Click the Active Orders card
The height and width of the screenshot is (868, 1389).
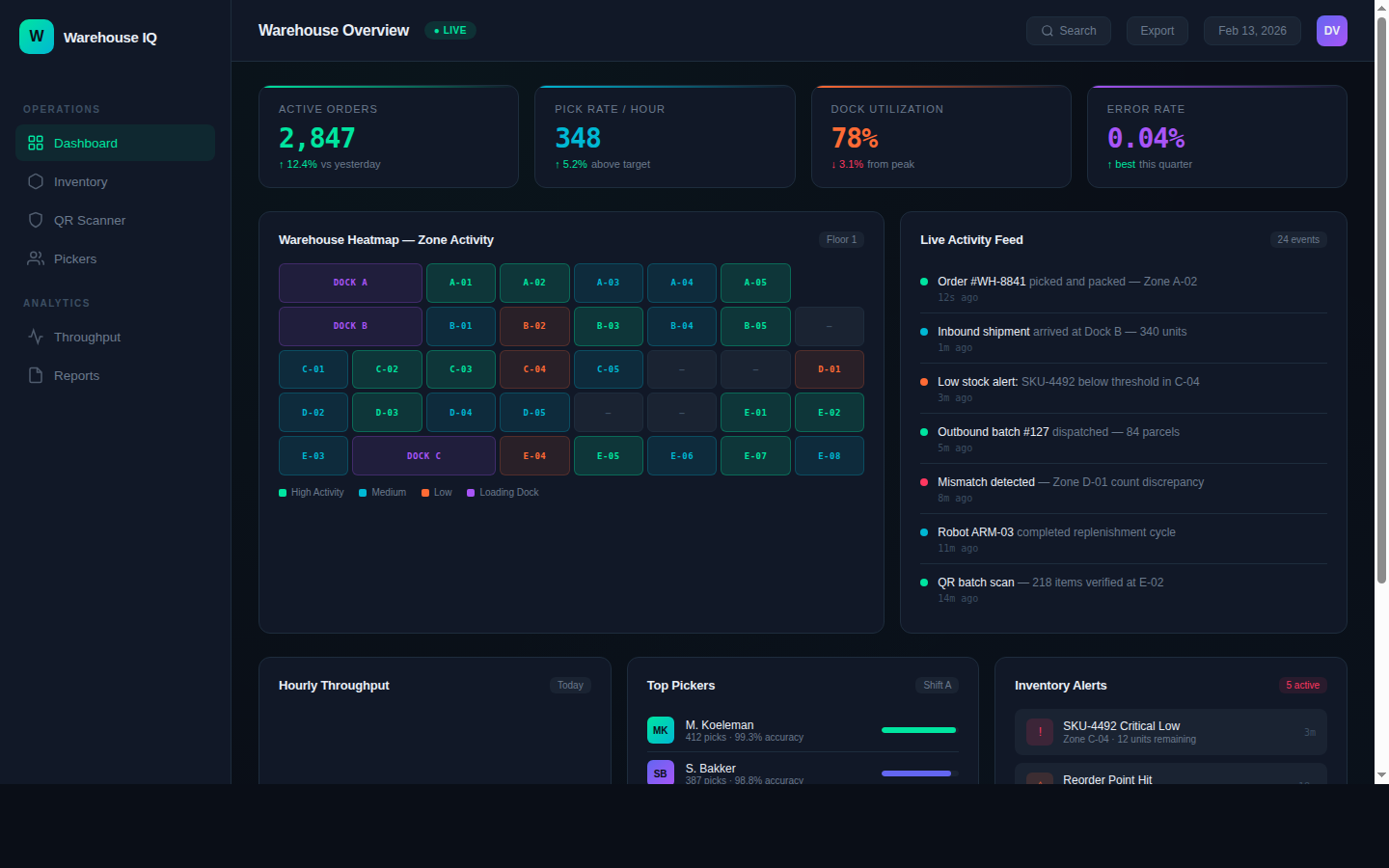tap(389, 136)
